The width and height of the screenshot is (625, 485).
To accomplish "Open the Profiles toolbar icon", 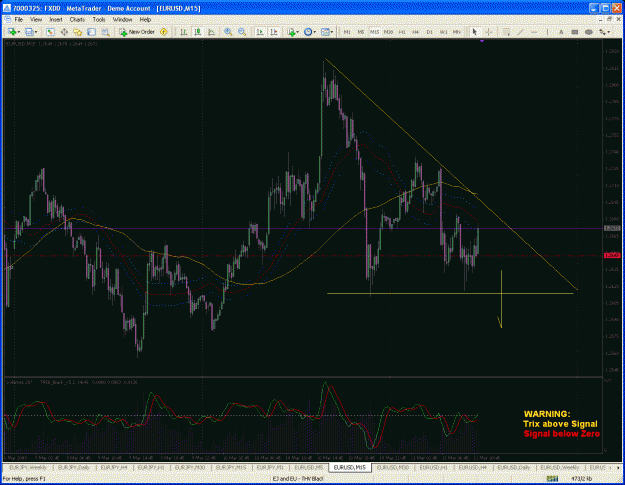I will 29,32.
